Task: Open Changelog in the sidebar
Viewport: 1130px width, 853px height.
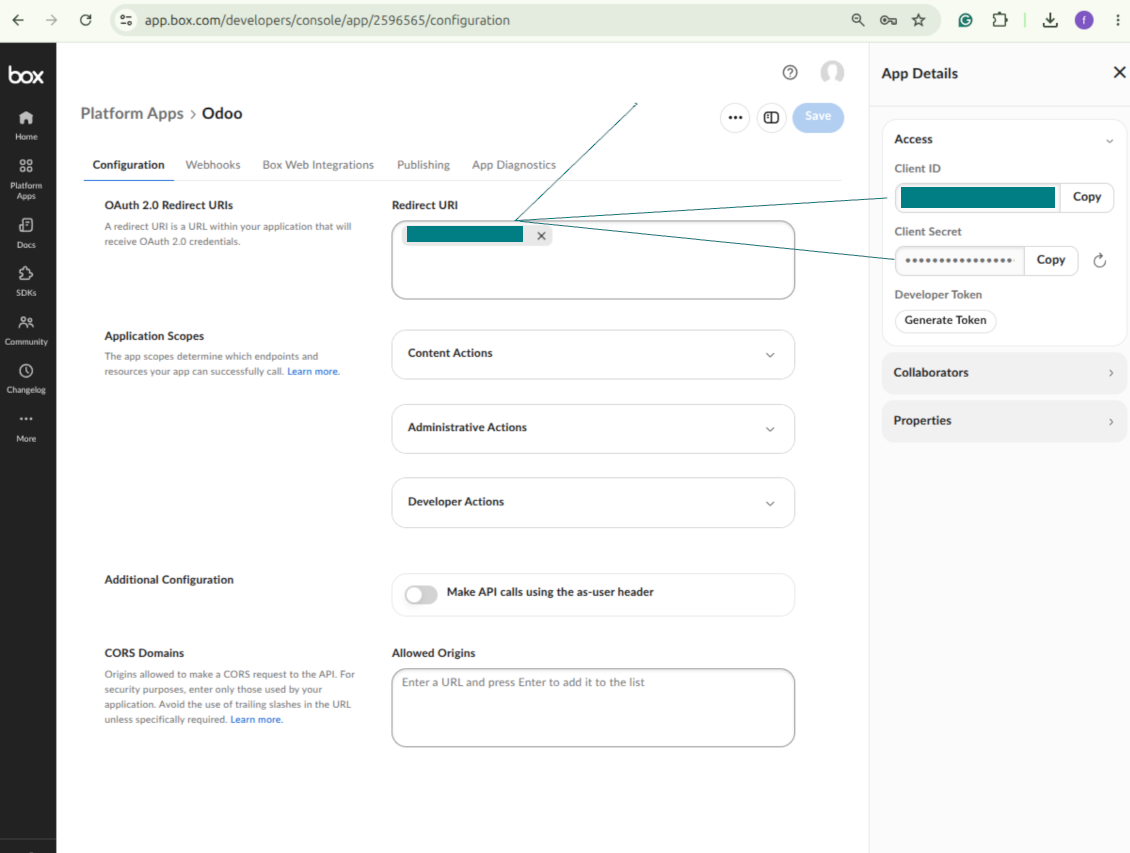Action: coord(26,379)
